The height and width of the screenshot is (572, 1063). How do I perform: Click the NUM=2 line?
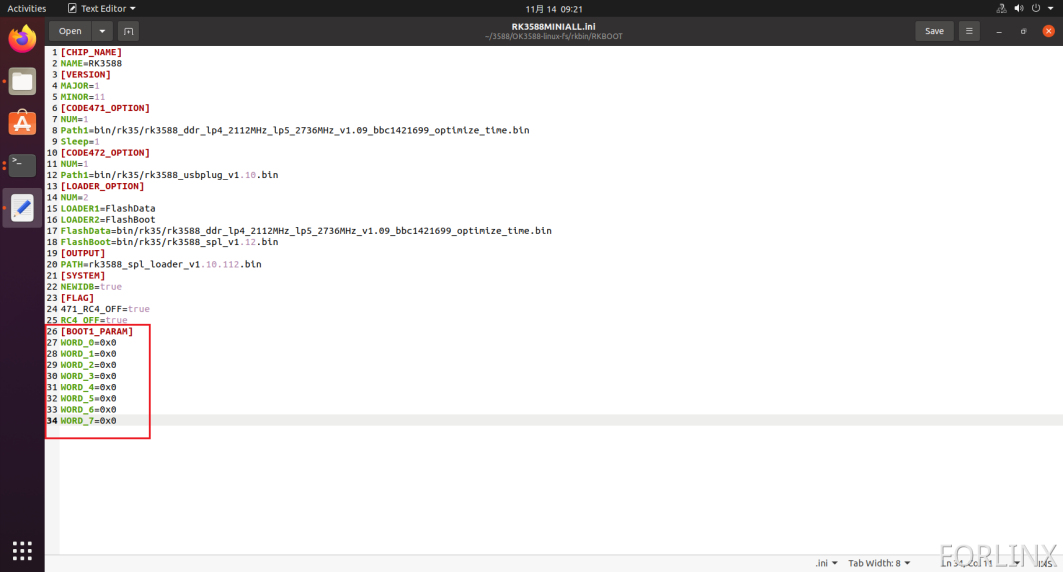[x=75, y=197]
